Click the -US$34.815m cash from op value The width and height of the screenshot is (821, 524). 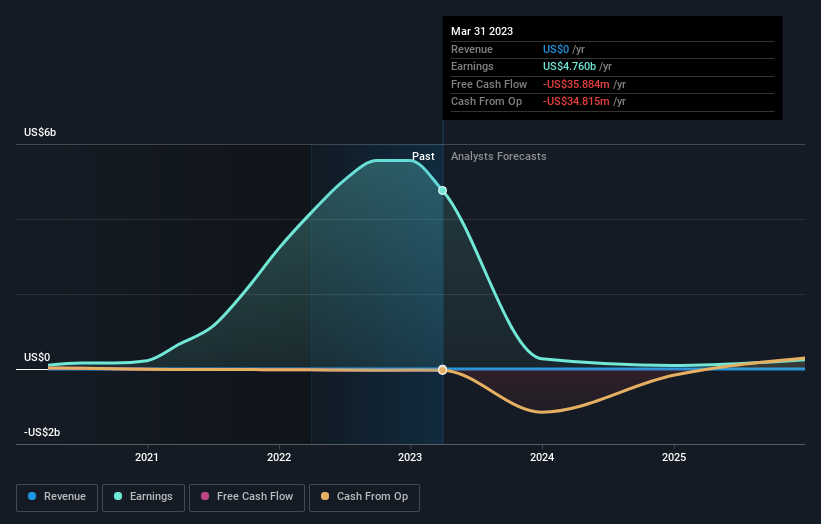tap(576, 102)
